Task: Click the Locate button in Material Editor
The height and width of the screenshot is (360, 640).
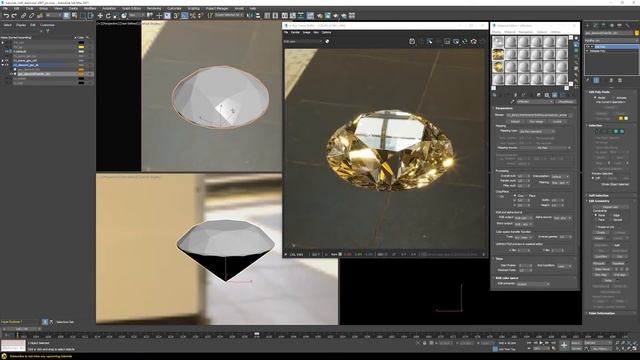Action: pos(557,121)
